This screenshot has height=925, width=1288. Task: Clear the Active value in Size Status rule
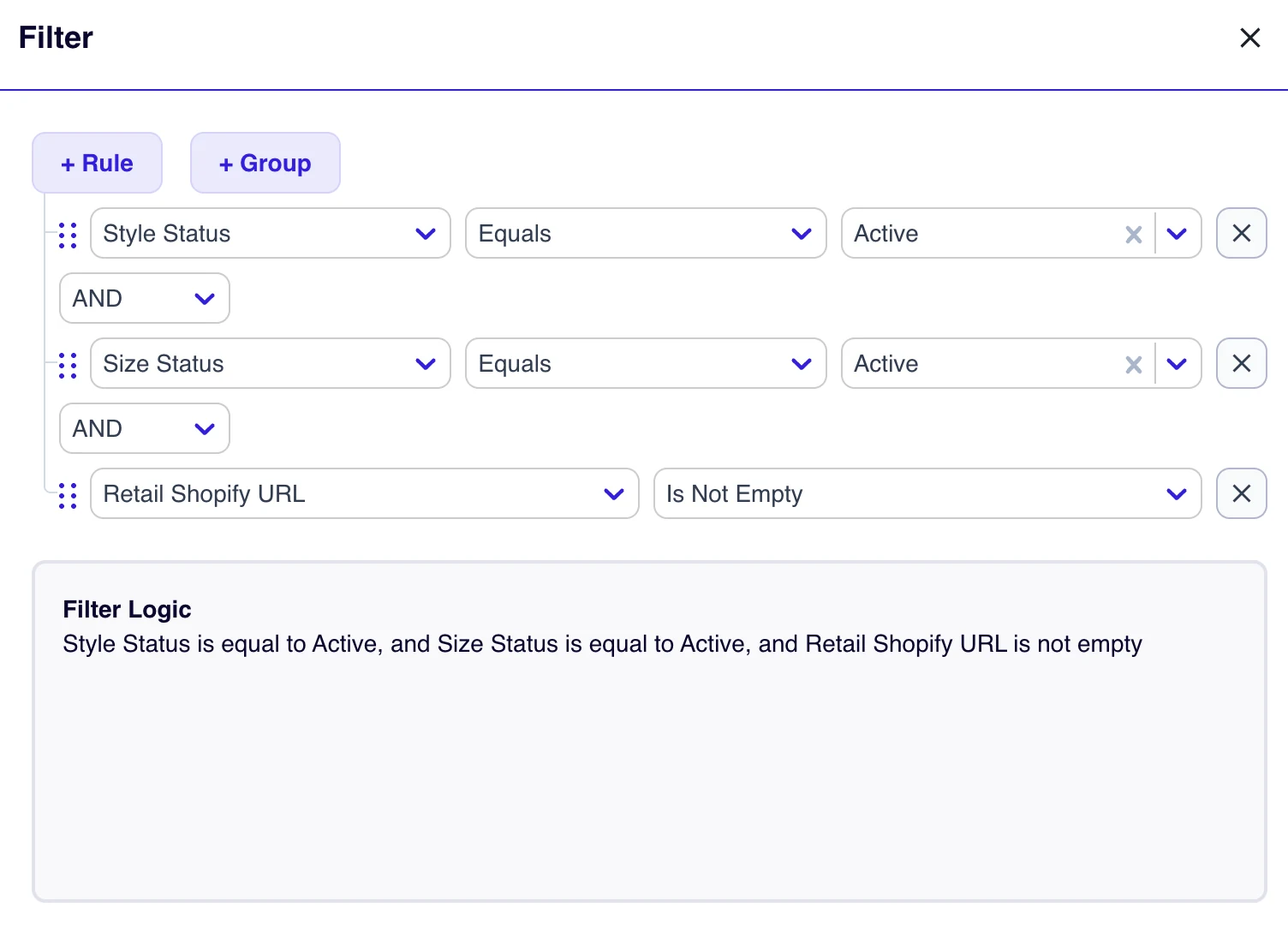pyautogui.click(x=1133, y=364)
